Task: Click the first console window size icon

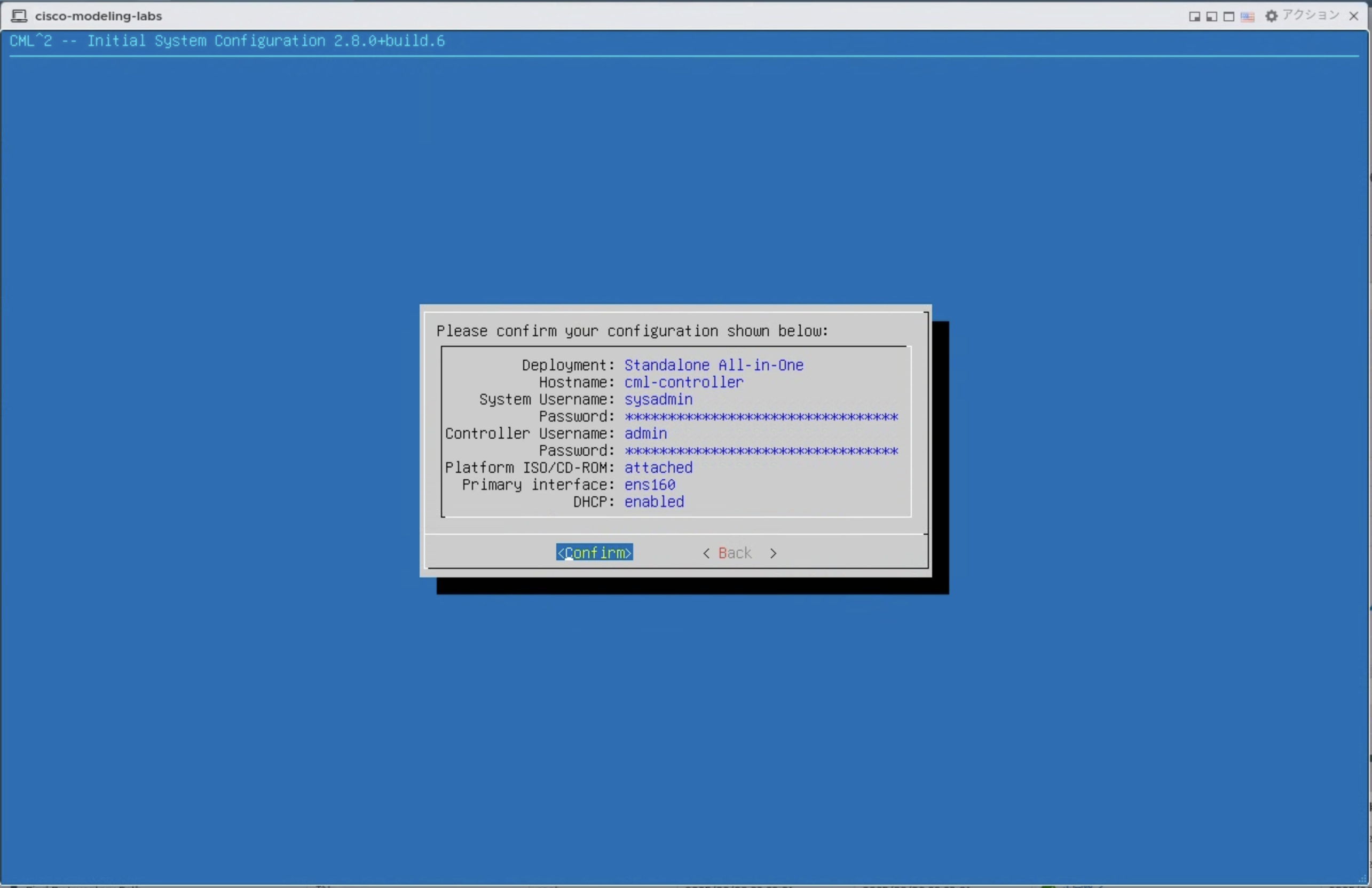Action: pyautogui.click(x=1194, y=17)
